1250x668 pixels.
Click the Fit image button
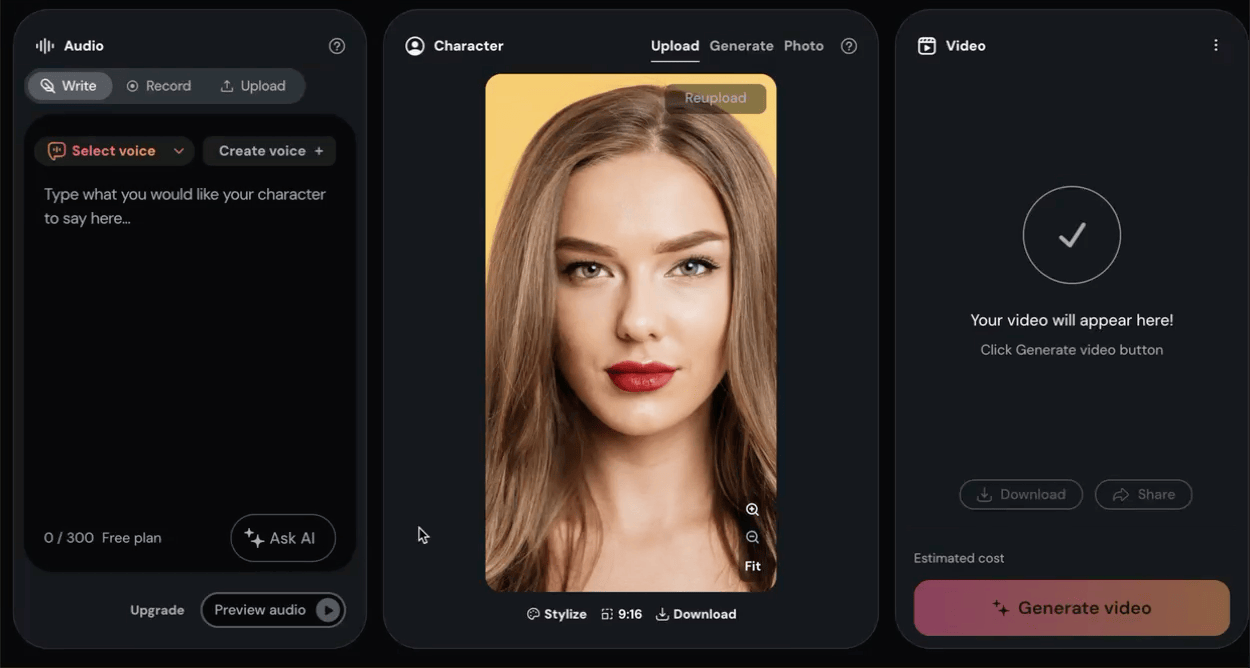(x=753, y=566)
